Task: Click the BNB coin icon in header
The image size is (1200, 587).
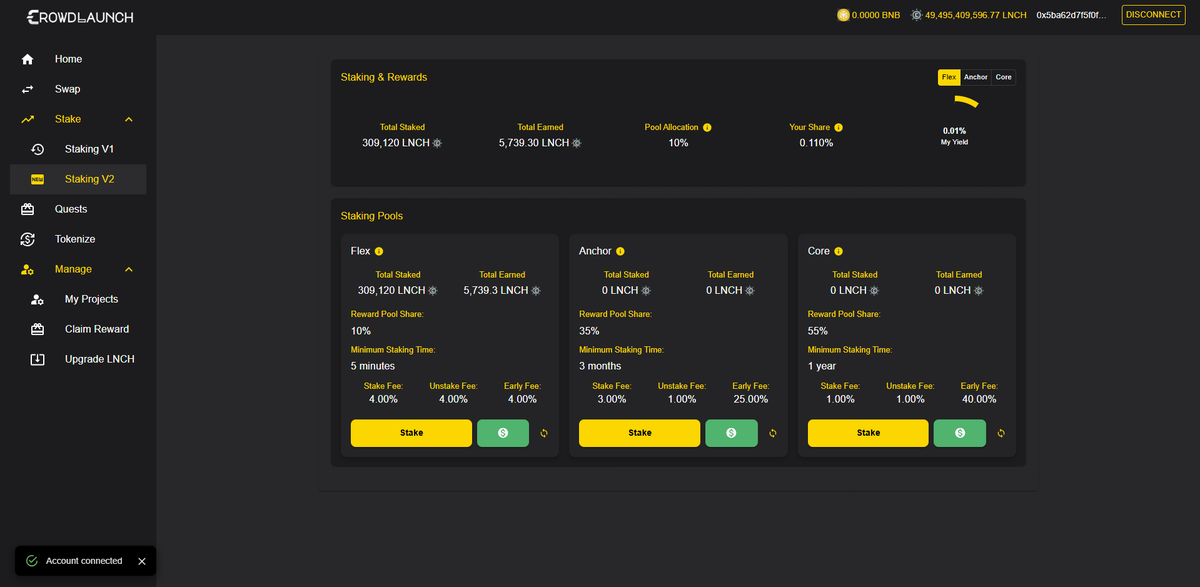Action: tap(844, 15)
